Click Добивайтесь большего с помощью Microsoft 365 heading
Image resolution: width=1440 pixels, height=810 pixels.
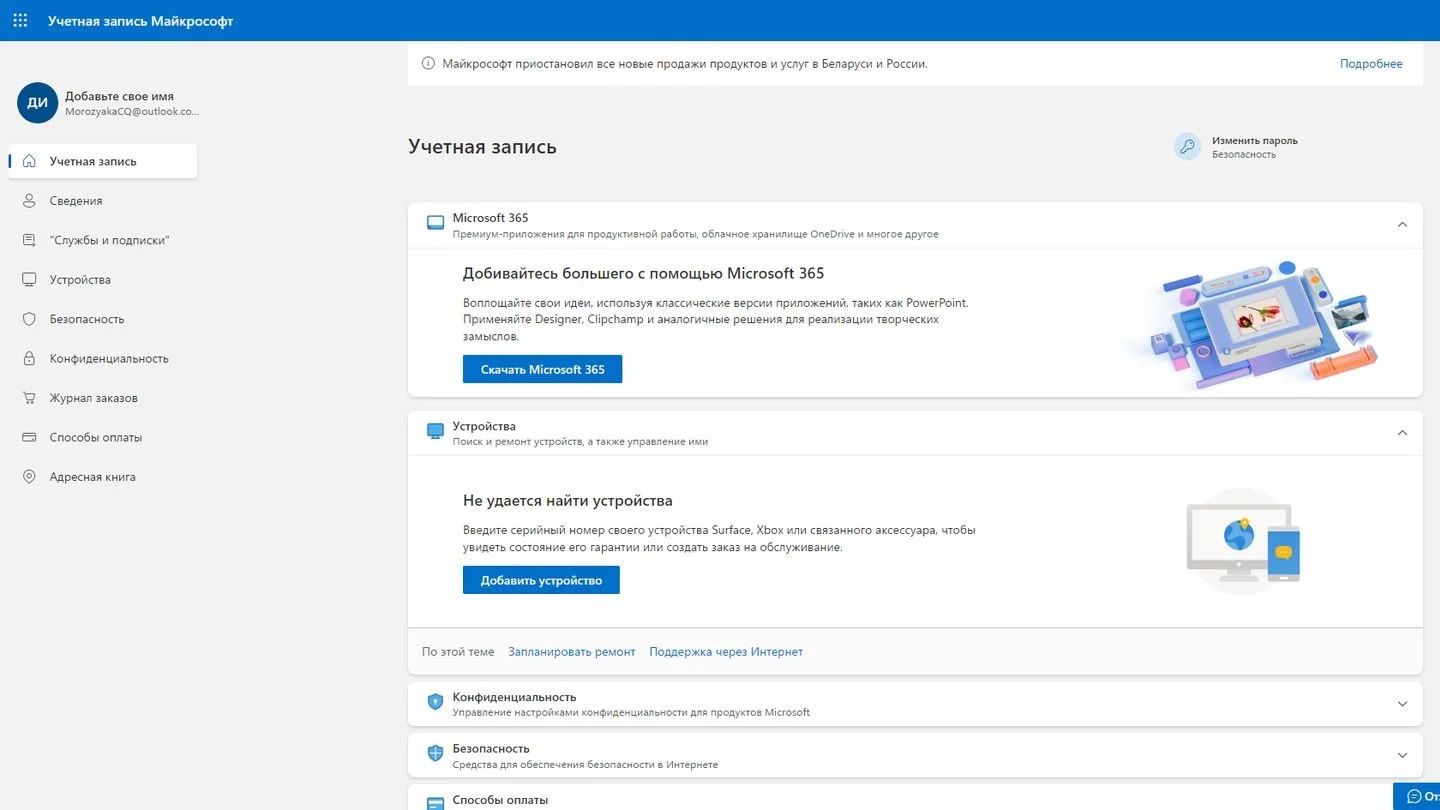(x=643, y=273)
